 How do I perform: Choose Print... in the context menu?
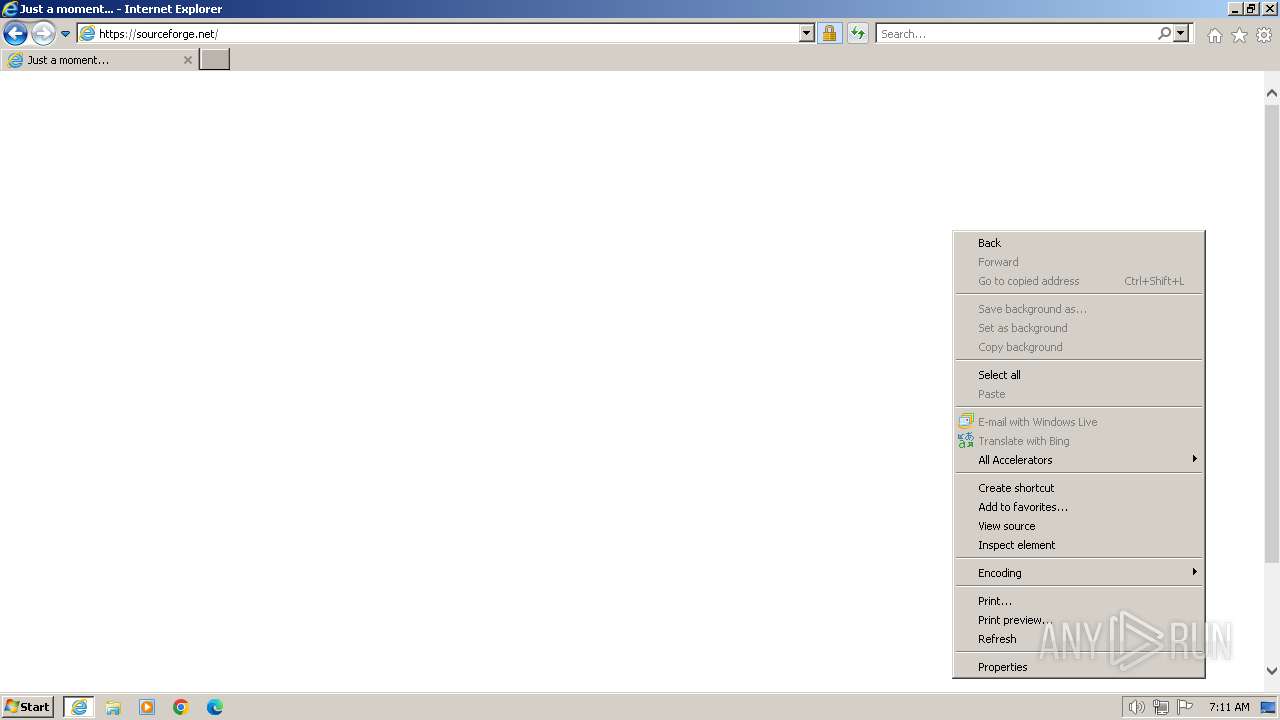coord(1079,601)
